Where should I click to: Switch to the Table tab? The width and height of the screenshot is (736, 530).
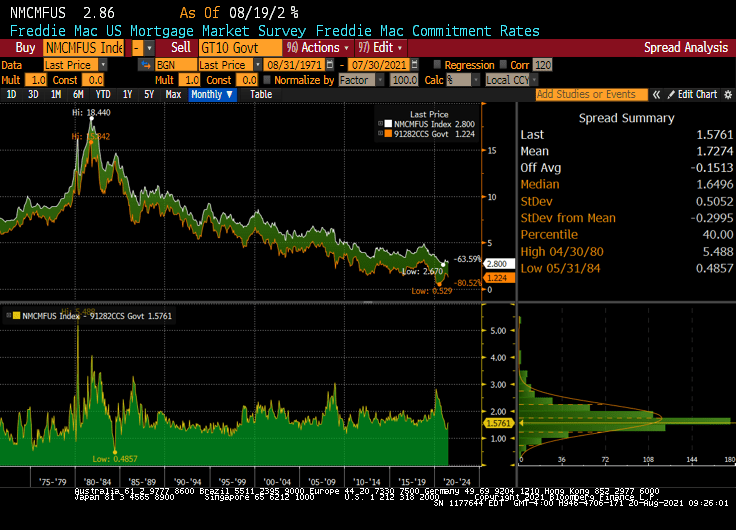260,95
